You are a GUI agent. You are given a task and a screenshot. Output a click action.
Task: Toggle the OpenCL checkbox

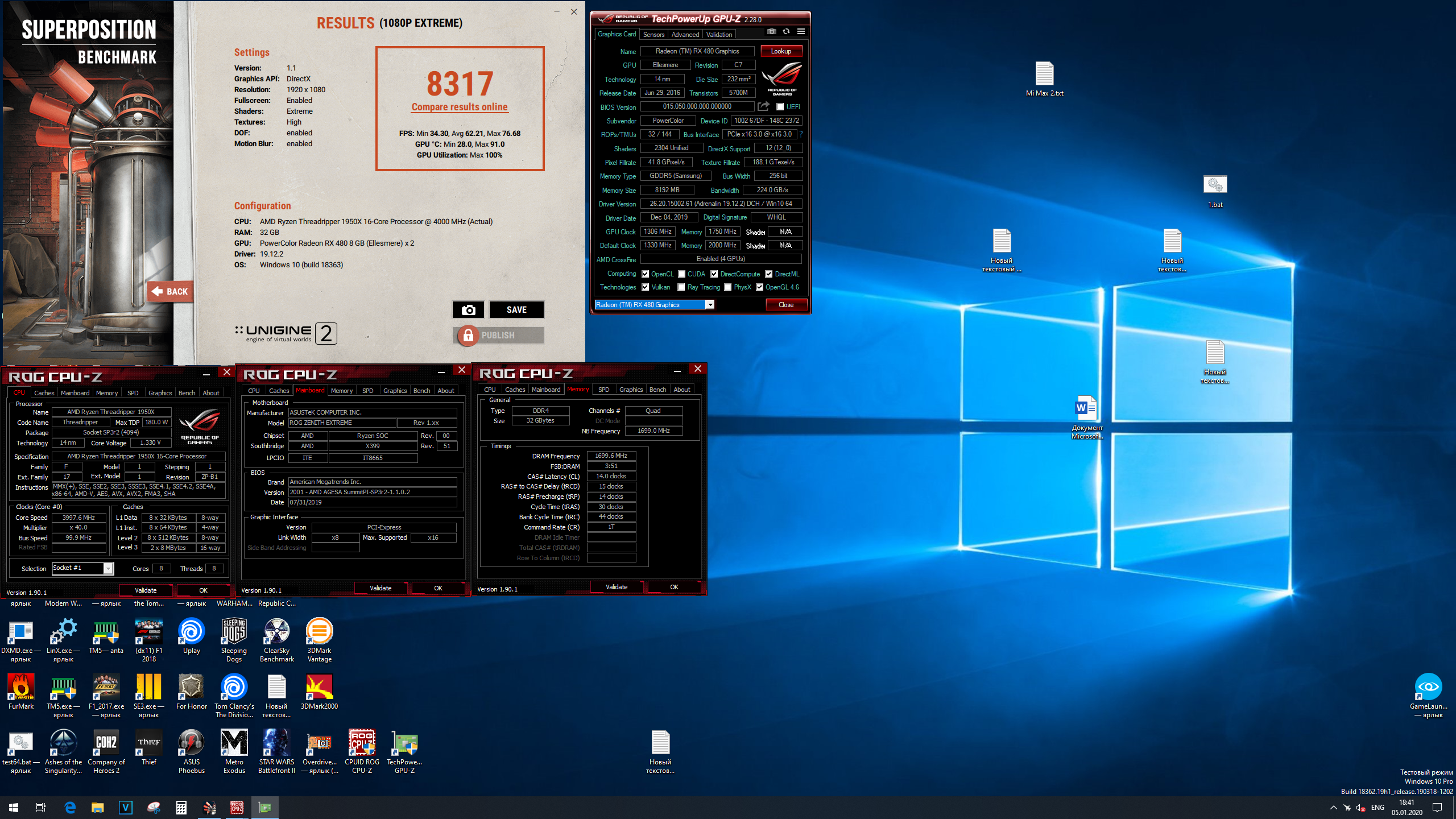coord(646,274)
